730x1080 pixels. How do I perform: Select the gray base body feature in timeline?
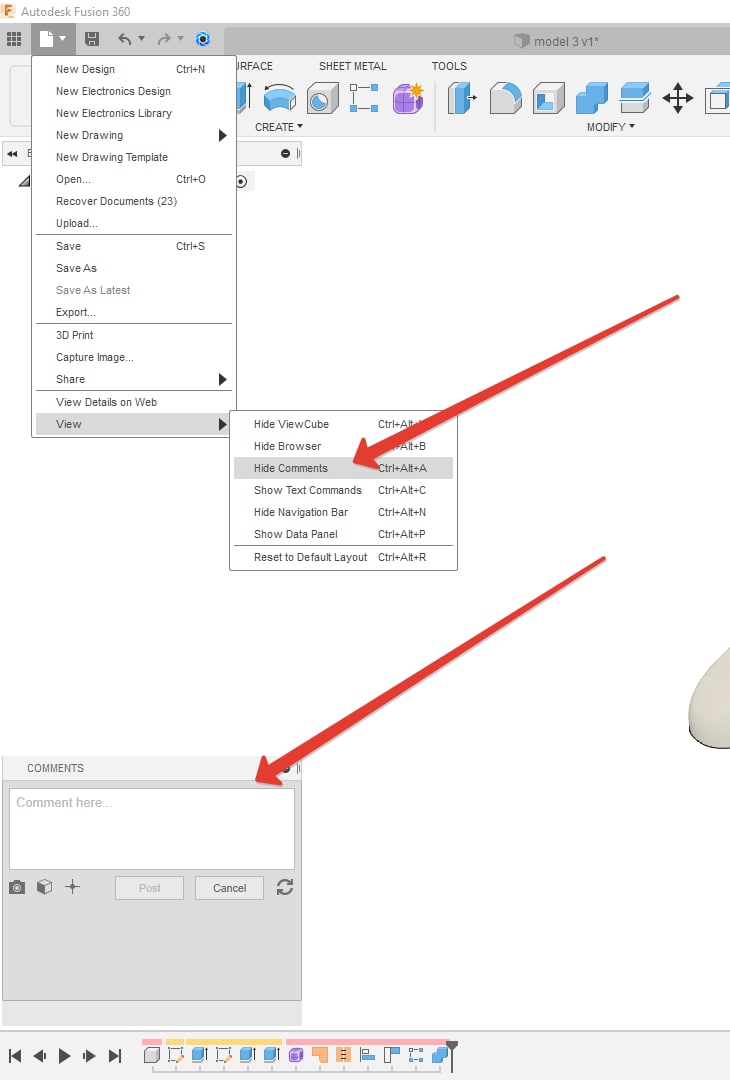click(x=152, y=1055)
